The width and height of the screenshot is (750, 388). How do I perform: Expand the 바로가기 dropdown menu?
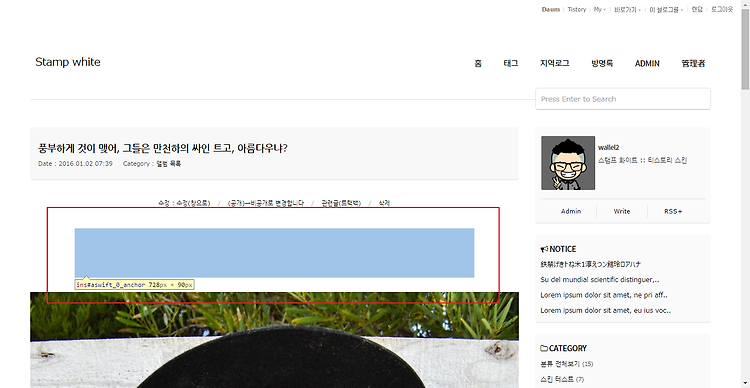pyautogui.click(x=628, y=10)
